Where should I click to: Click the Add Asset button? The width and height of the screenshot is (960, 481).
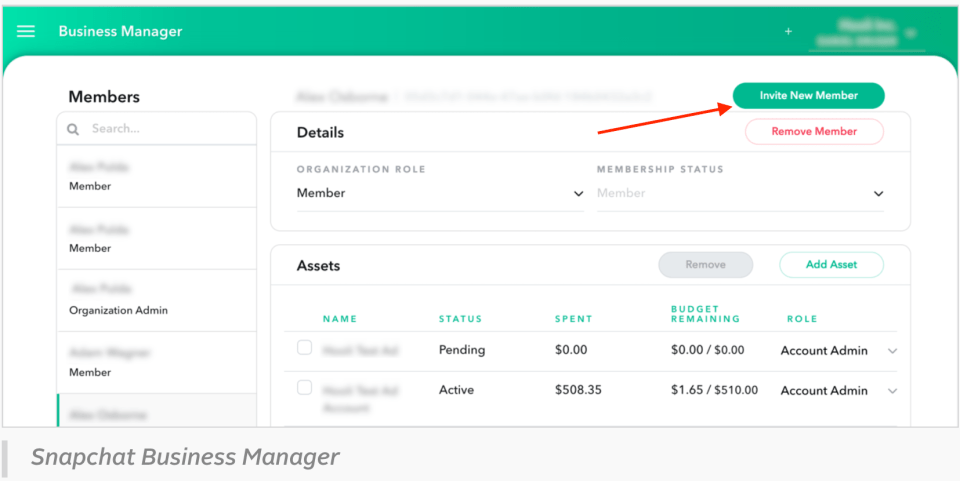pos(831,265)
